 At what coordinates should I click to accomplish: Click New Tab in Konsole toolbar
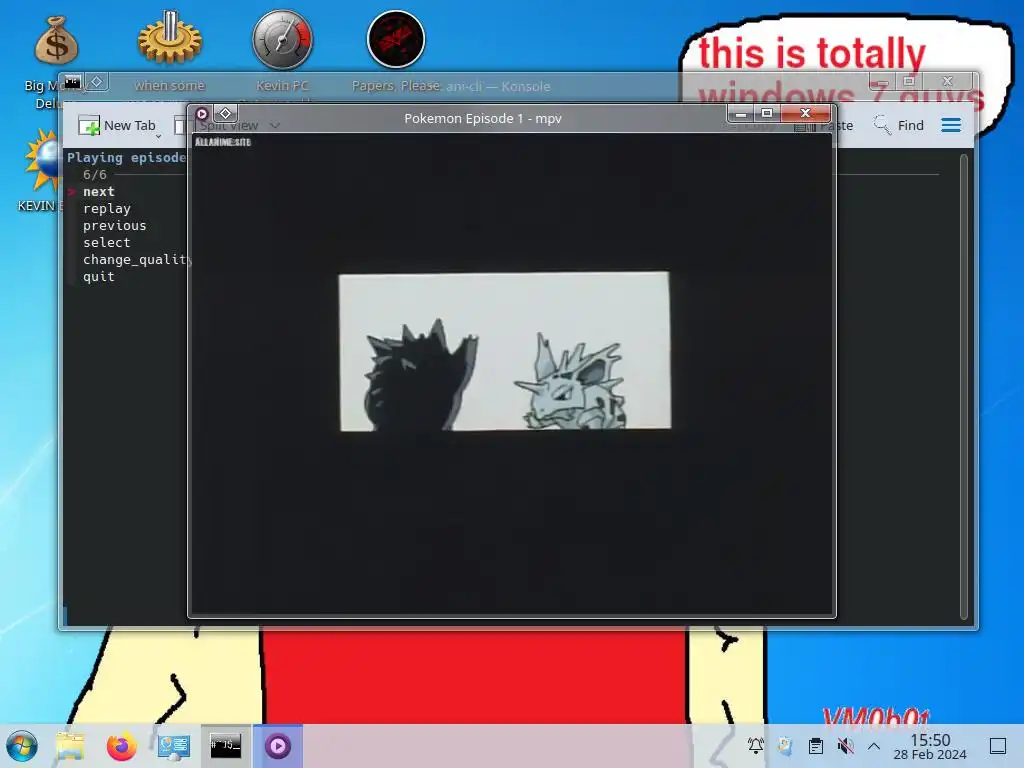[118, 125]
